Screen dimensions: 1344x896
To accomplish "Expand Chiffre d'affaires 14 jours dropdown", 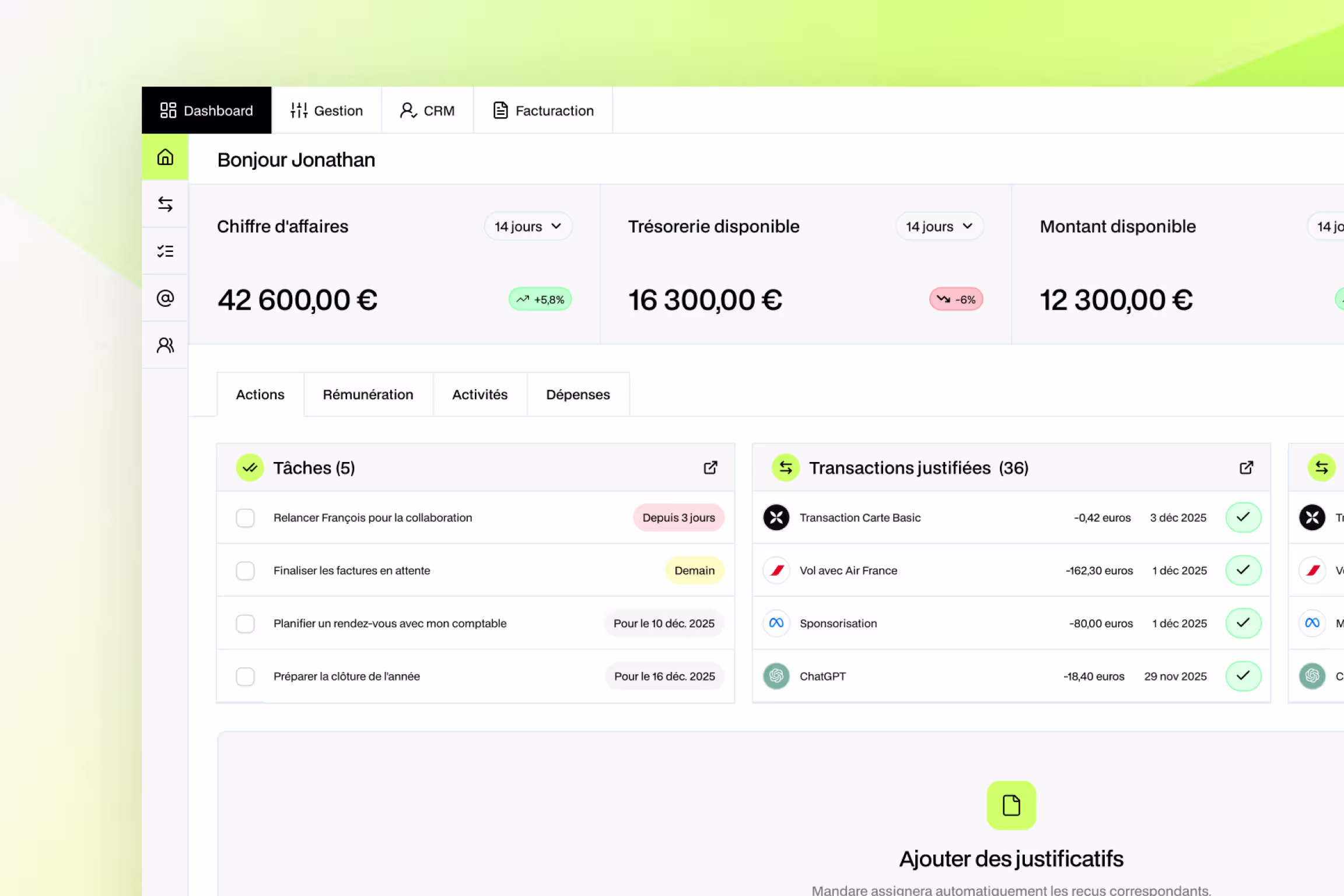I will 528,226.
